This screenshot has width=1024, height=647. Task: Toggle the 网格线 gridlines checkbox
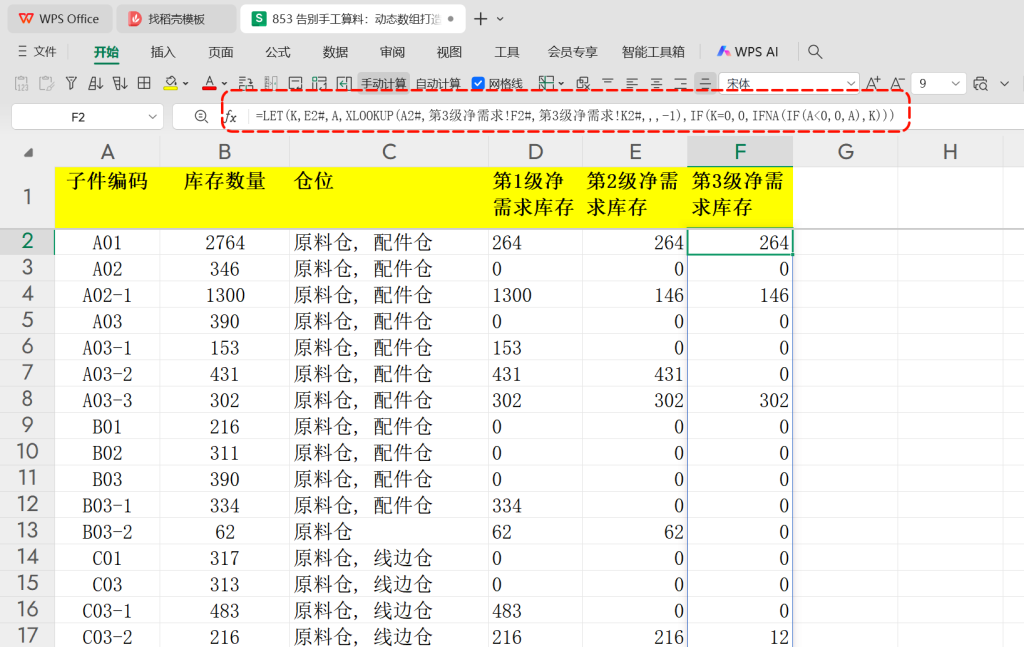(x=478, y=84)
